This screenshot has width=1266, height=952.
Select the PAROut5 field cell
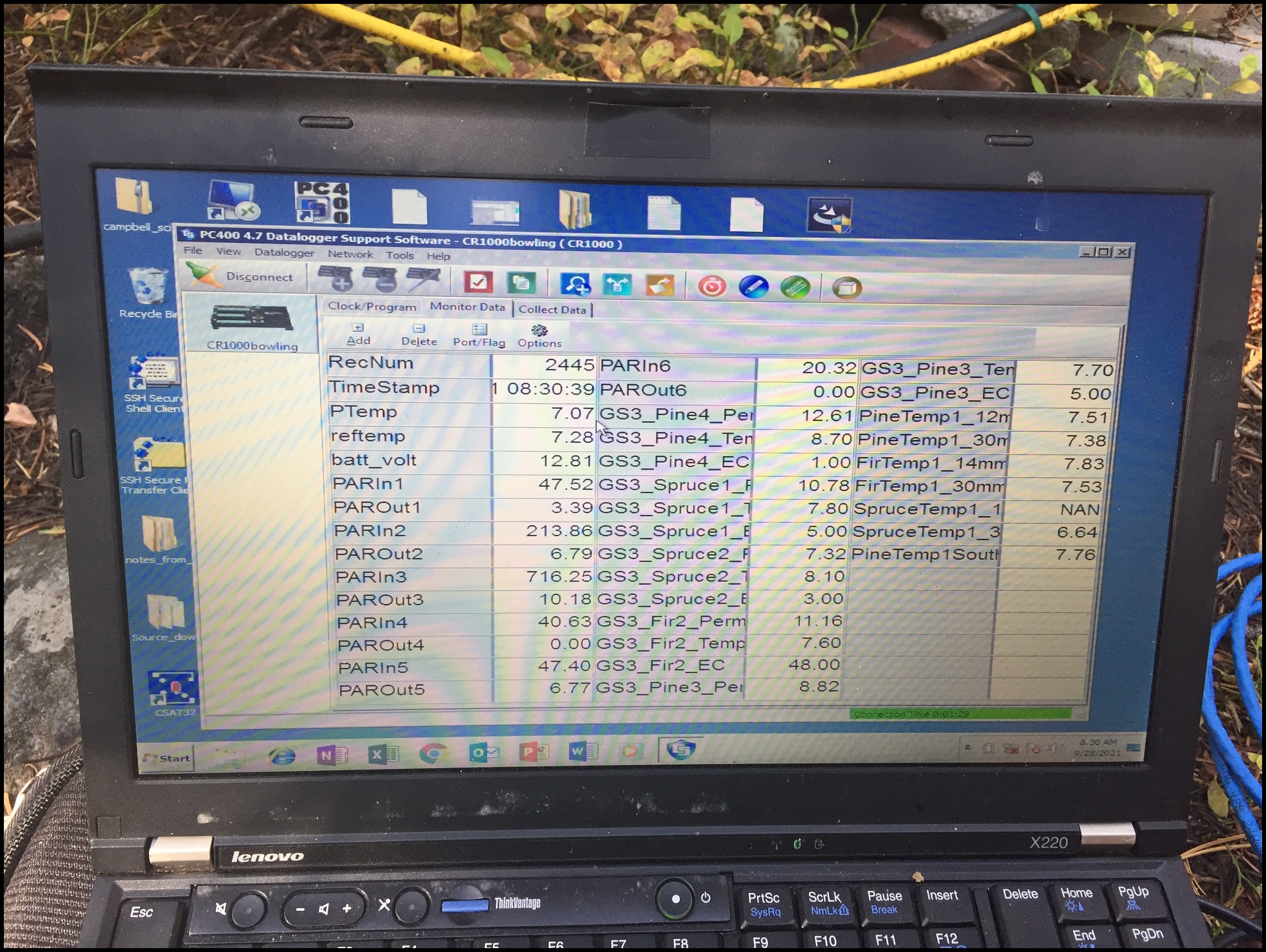(x=415, y=690)
